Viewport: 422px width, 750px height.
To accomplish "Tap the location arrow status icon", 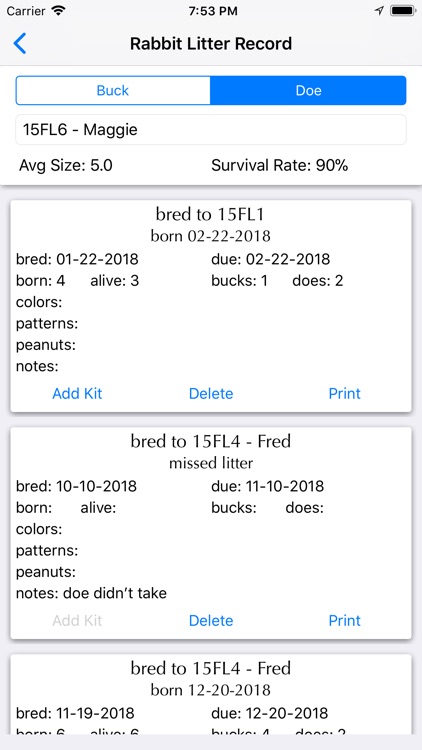I will [x=379, y=11].
